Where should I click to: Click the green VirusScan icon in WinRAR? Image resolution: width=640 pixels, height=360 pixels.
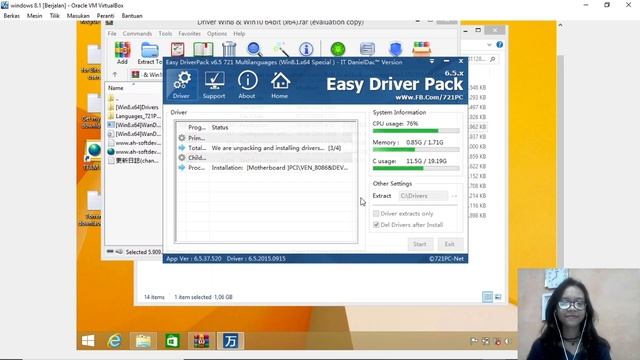(x=338, y=49)
